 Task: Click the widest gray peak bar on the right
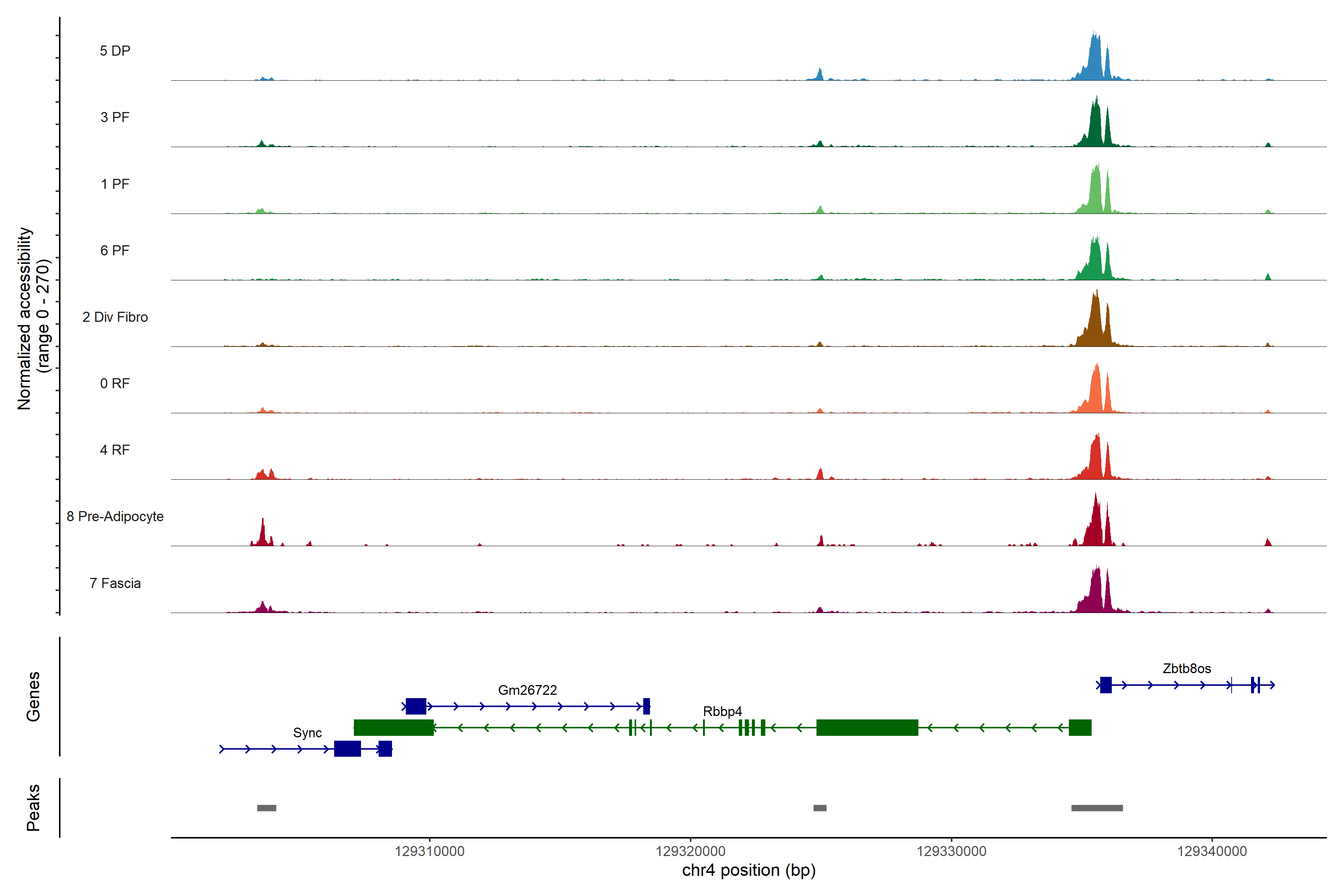1096,808
